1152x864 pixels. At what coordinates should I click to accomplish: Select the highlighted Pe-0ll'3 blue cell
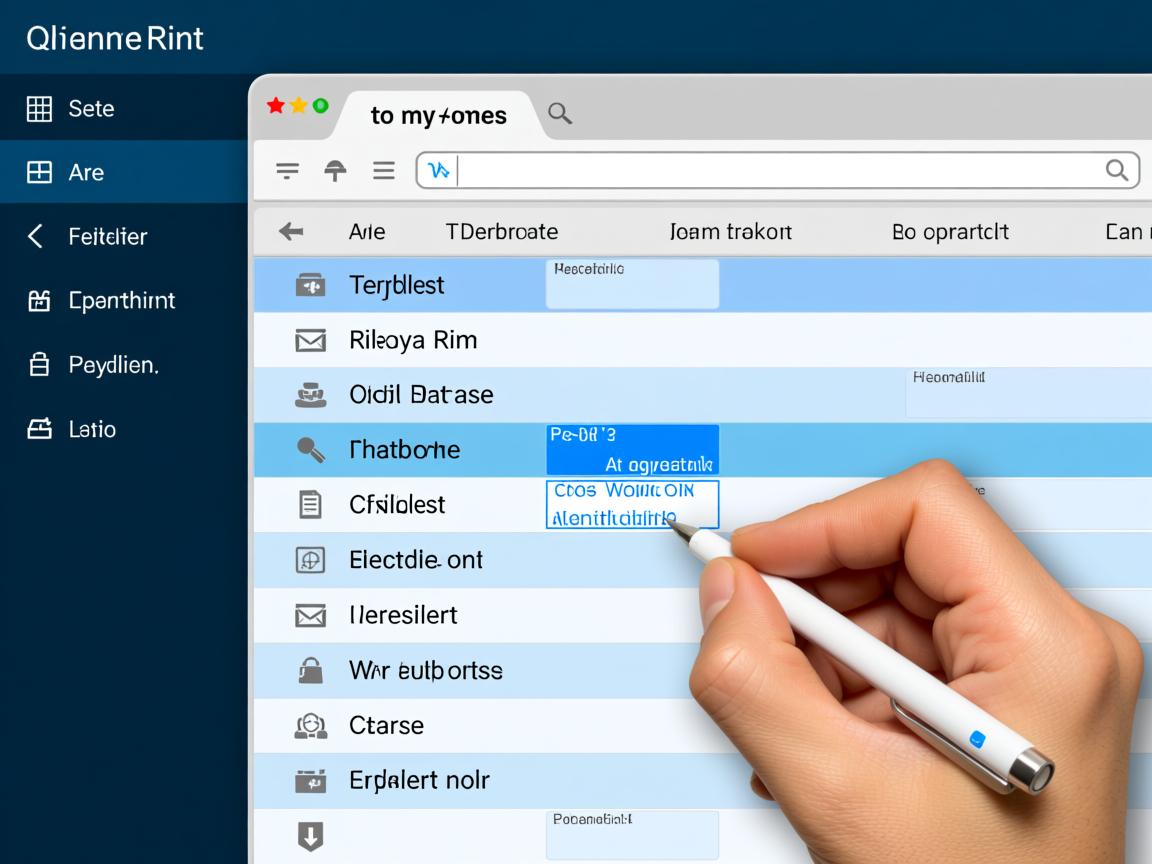click(632, 449)
